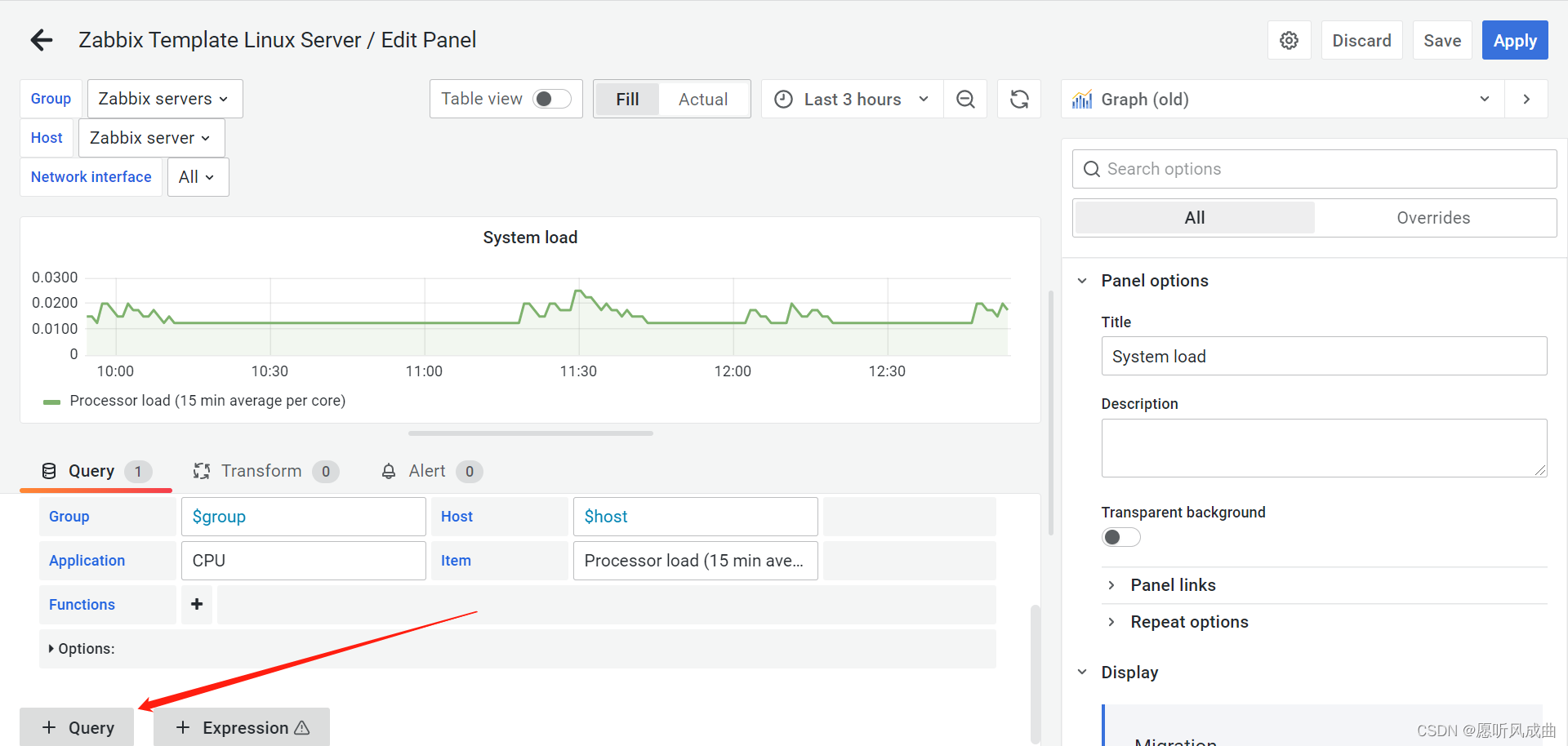Click the clock icon in time picker
The height and width of the screenshot is (746, 1568).
point(783,99)
